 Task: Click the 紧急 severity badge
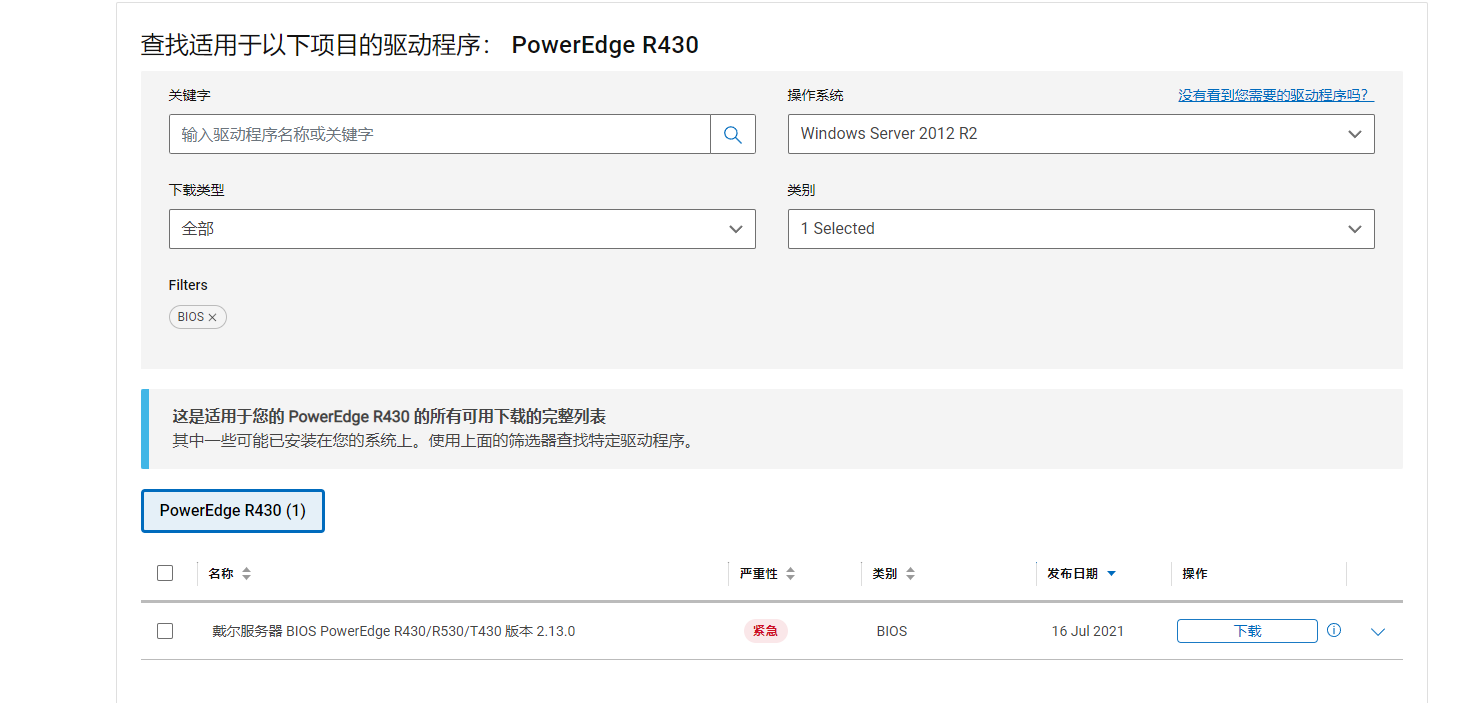(766, 631)
